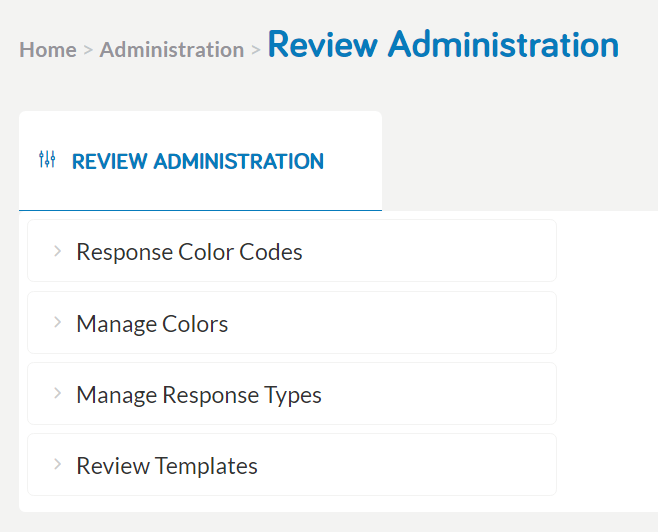
Task: Open the Response Color Codes text label
Action: [x=189, y=252]
